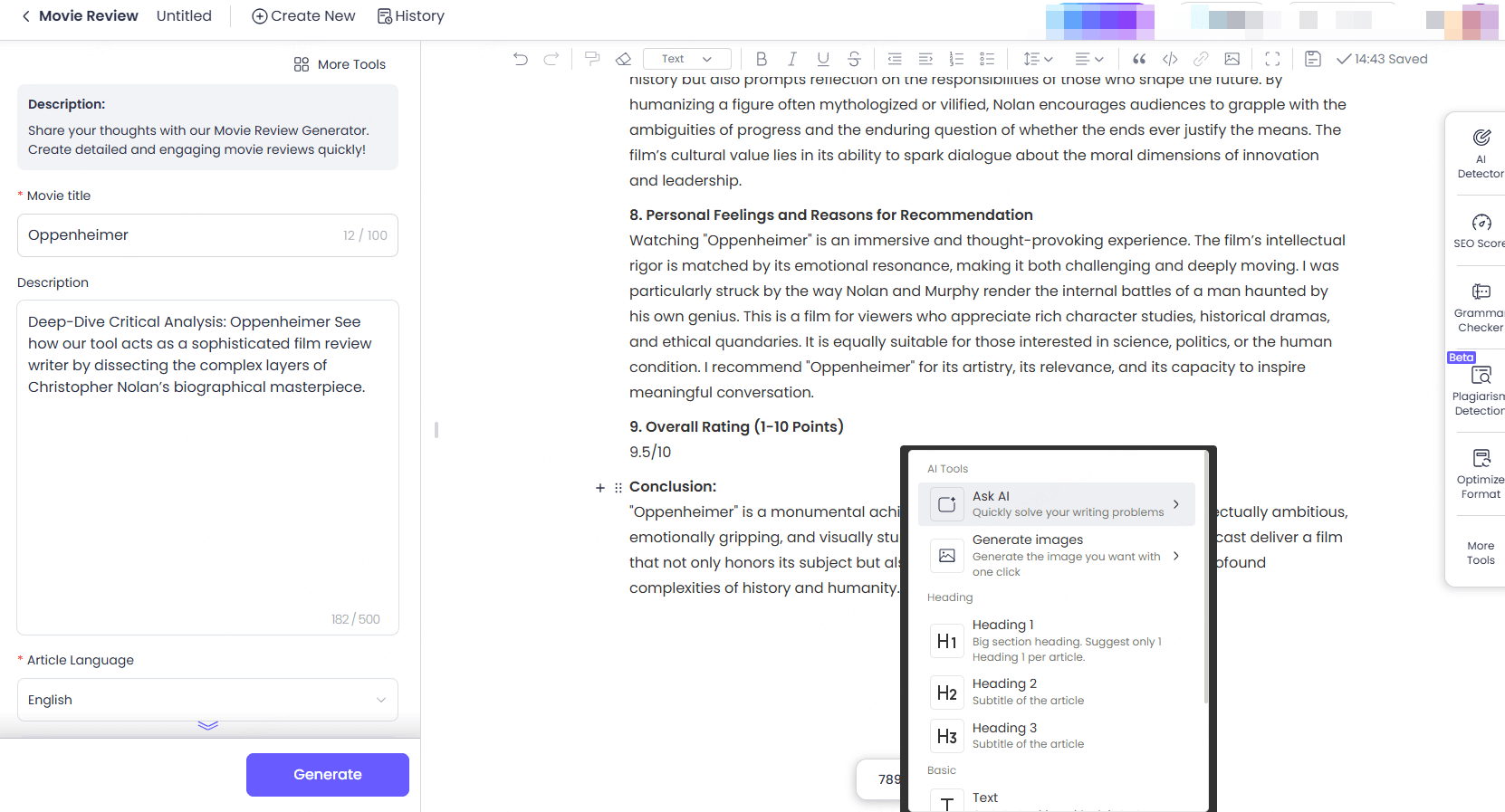Screen dimensions: 1505x812
Task: Expand the Article Language dropdown
Action: click(207, 700)
